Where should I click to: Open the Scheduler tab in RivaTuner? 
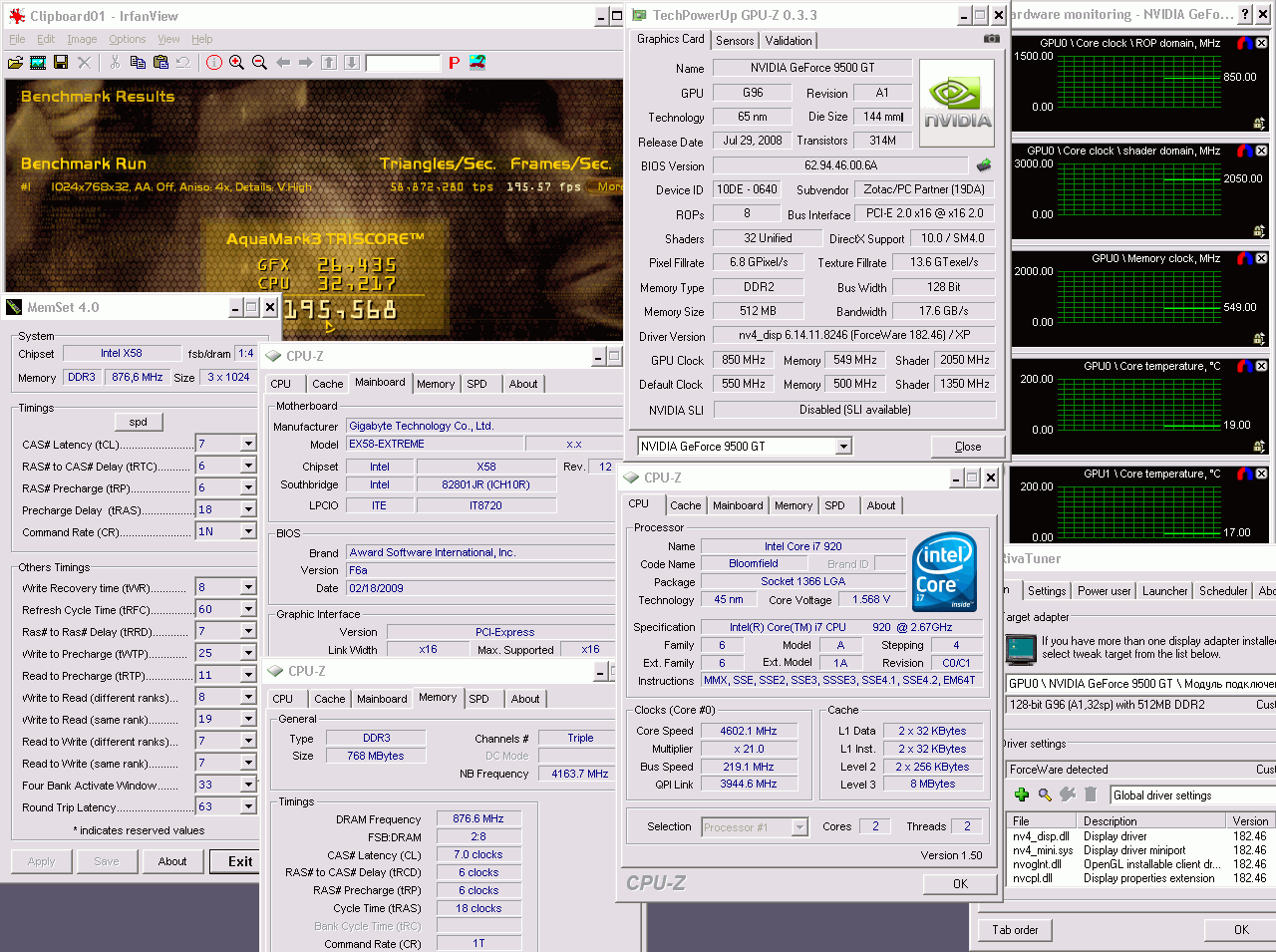pyautogui.click(x=1223, y=591)
